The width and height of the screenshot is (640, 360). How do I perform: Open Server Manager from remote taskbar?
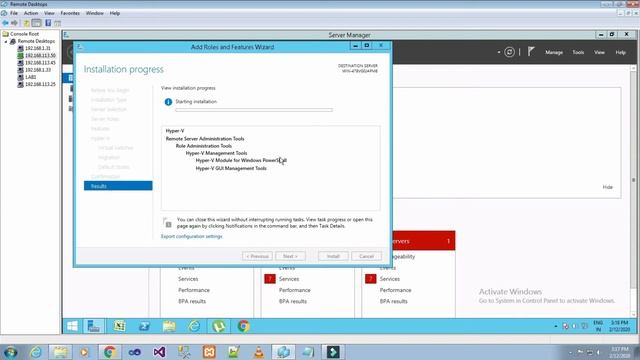click(x=94, y=326)
